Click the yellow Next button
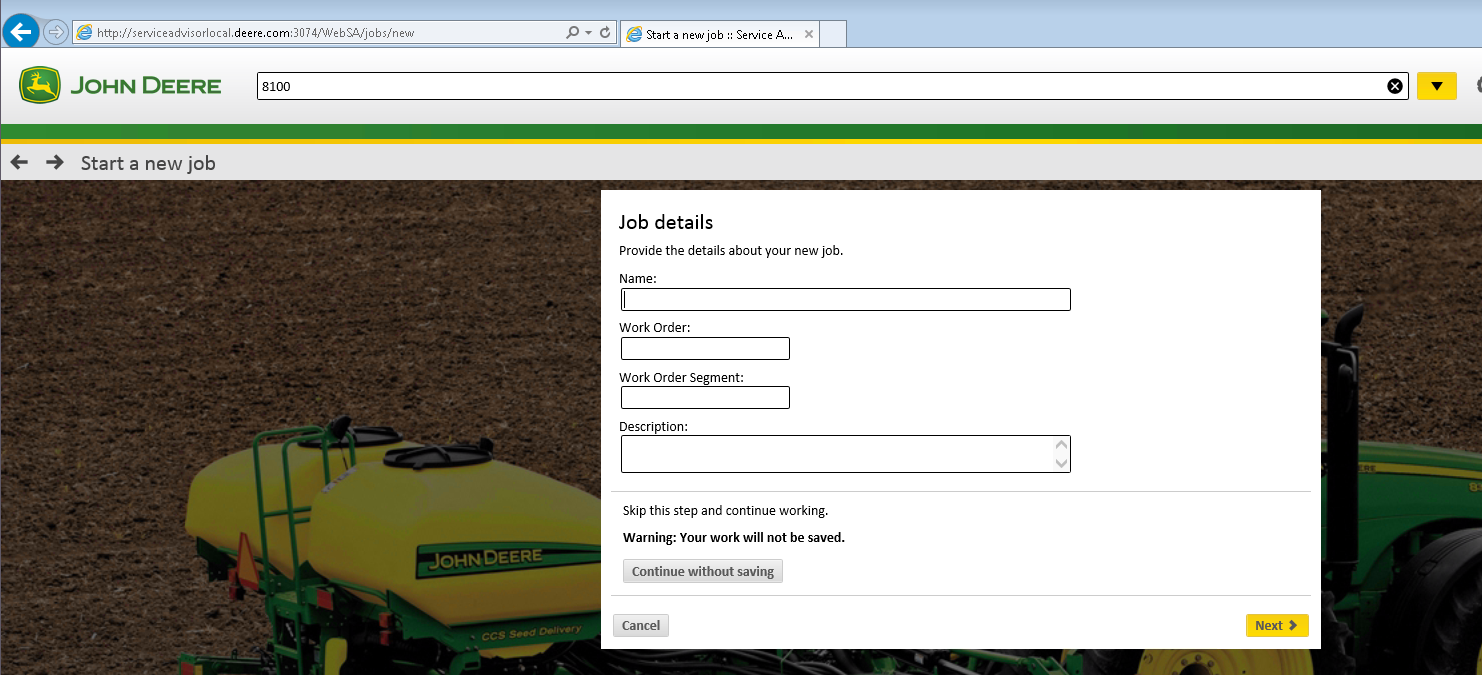The image size is (1482, 675). coord(1277,625)
